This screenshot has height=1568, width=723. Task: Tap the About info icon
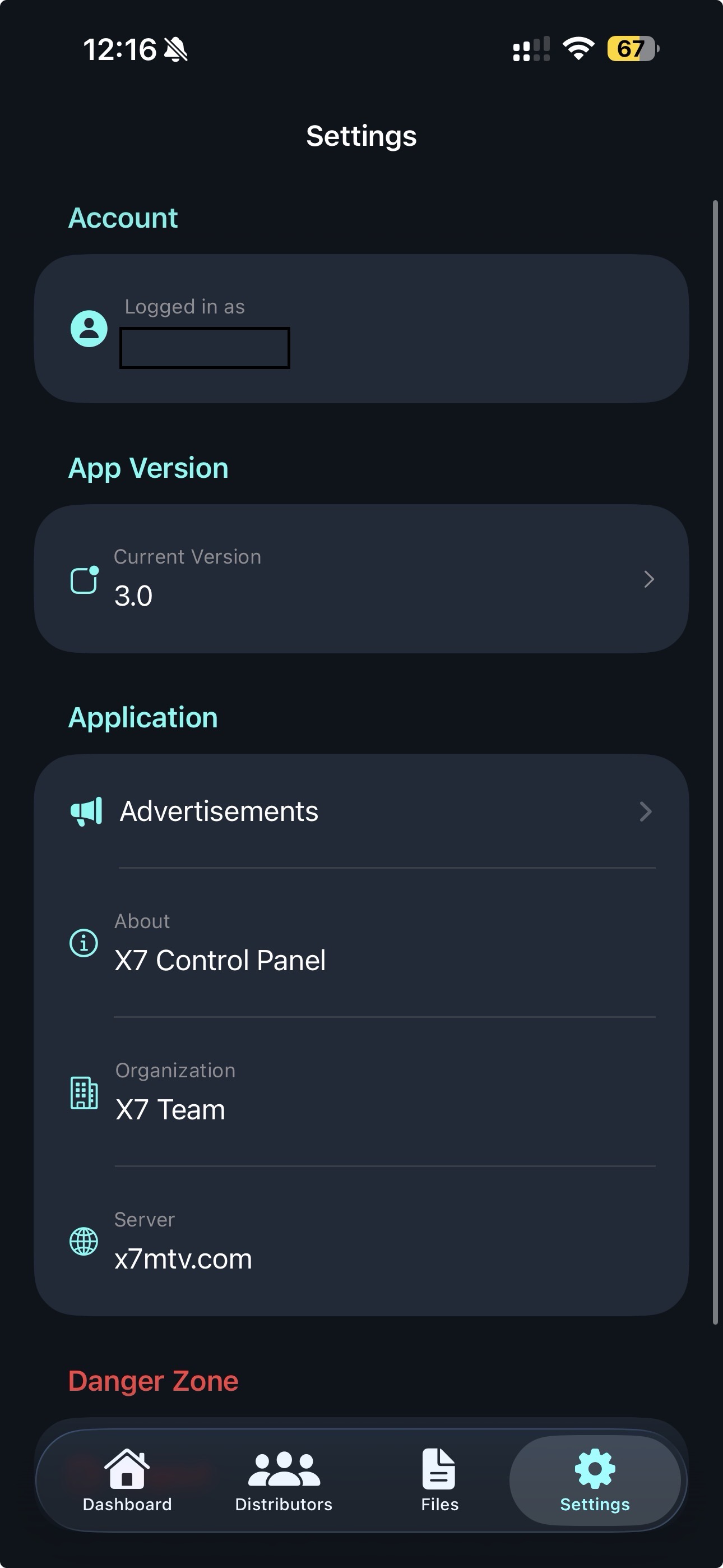(84, 942)
